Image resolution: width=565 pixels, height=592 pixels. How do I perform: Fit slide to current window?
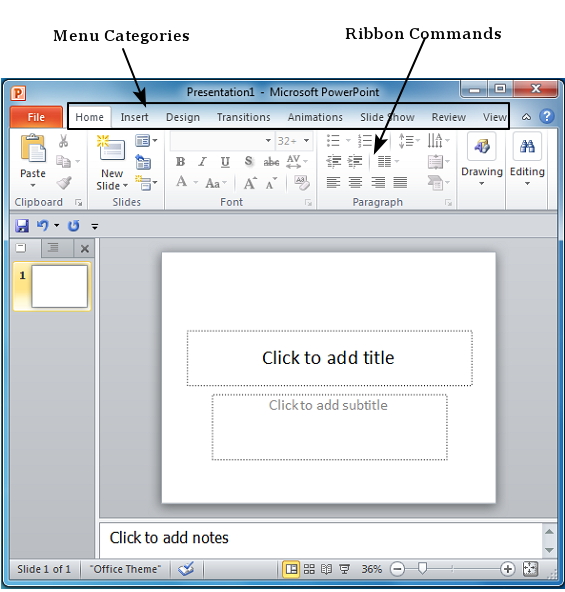pyautogui.click(x=530, y=569)
